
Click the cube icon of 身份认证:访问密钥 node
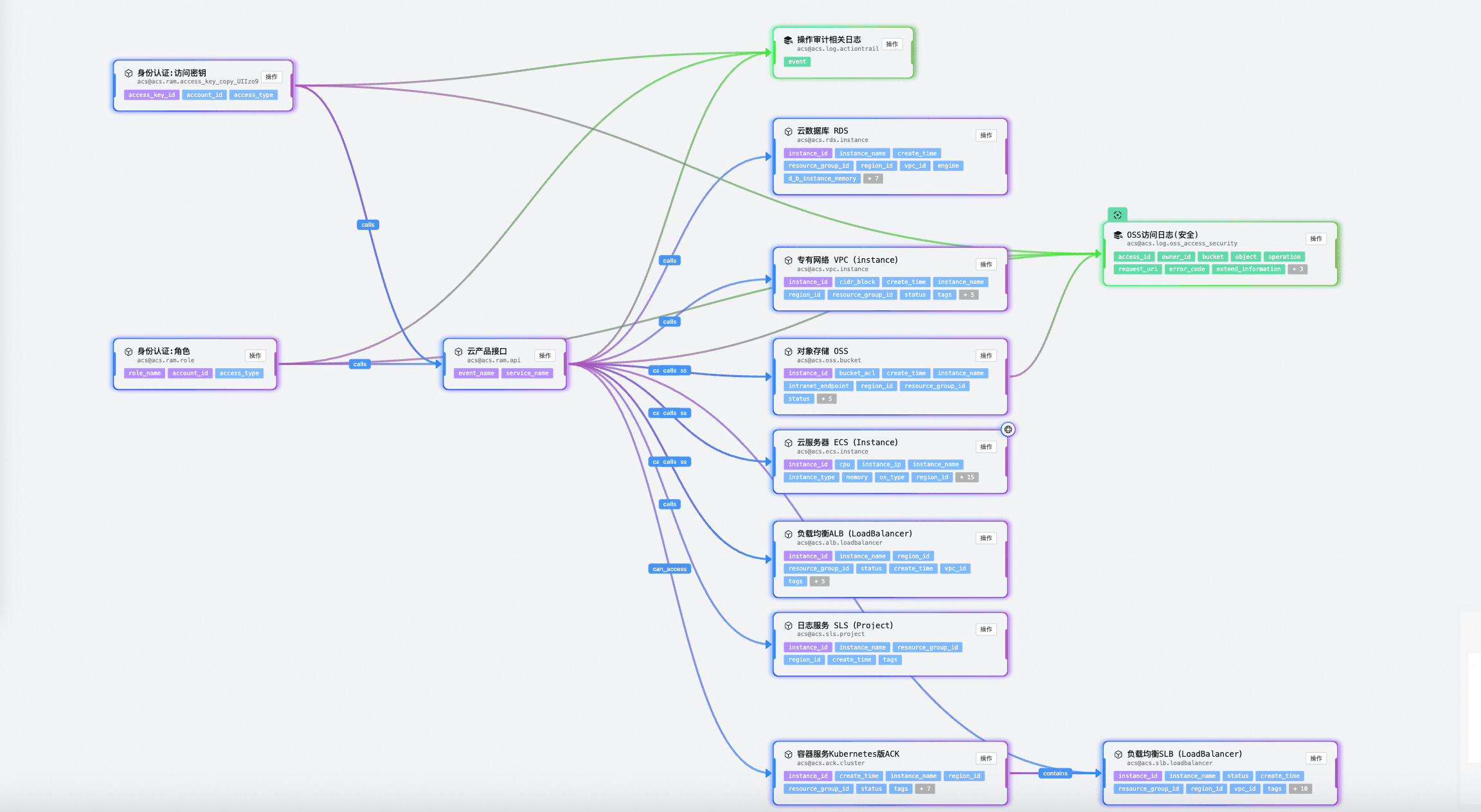pos(129,73)
